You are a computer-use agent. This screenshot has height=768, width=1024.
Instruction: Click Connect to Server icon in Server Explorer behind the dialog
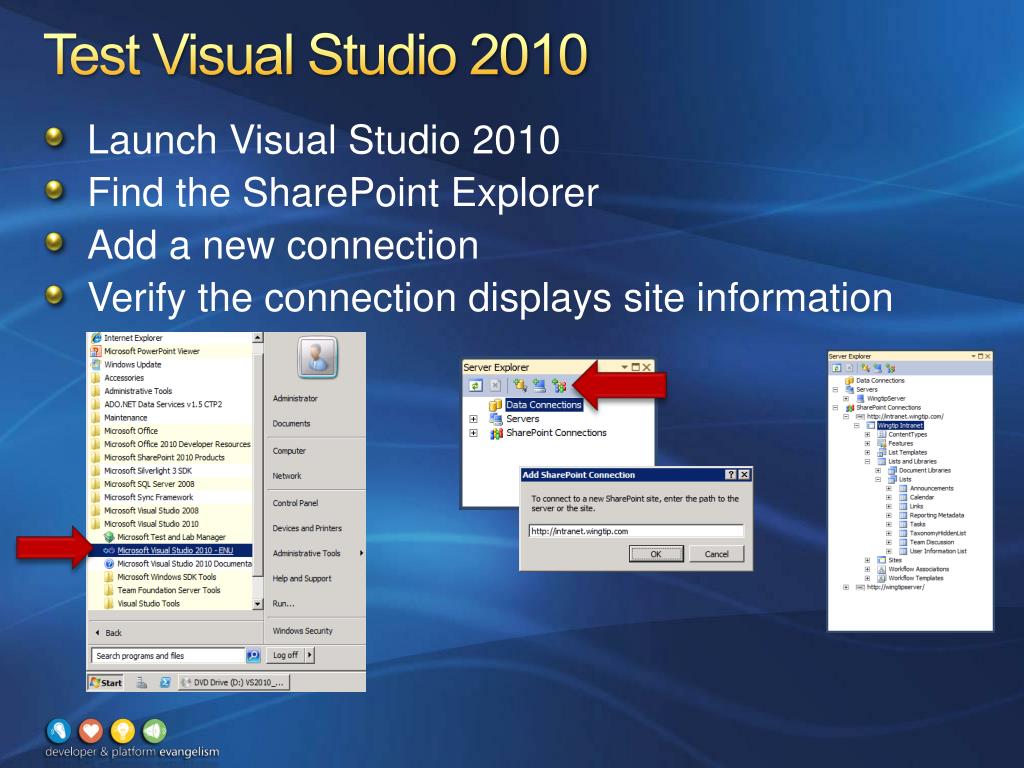[539, 386]
